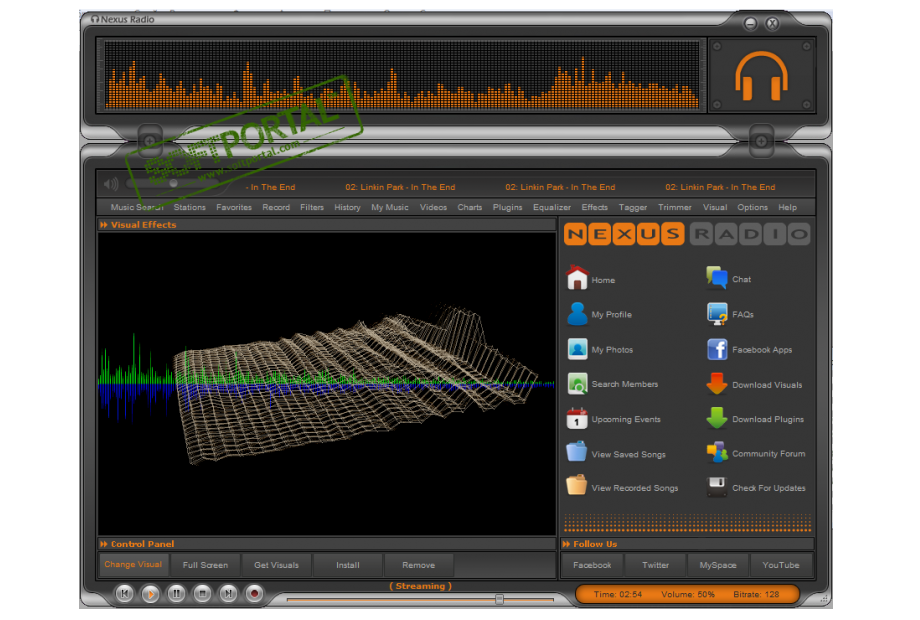Click the Get Visuals button
Screen dimensions: 920x620
coord(276,565)
